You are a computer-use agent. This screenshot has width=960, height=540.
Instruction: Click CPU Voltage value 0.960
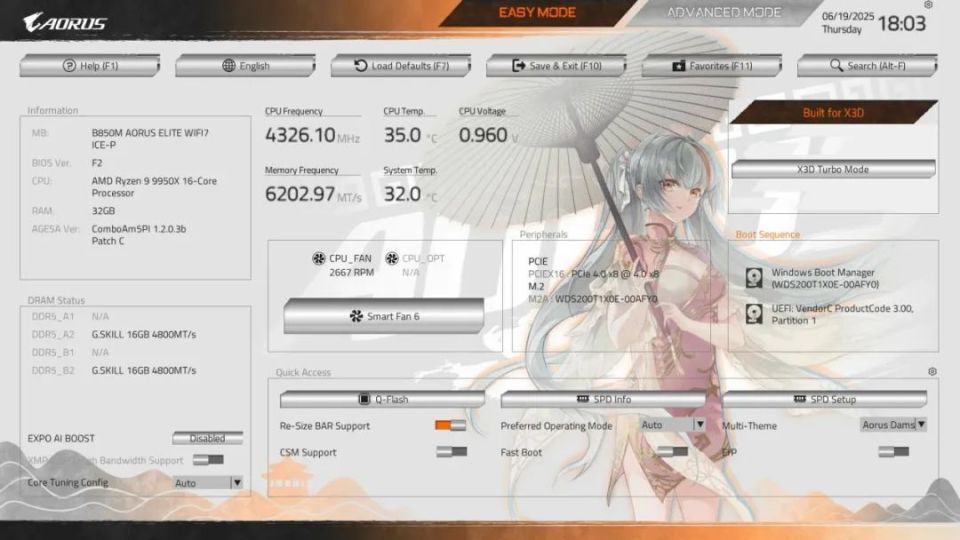tap(483, 135)
